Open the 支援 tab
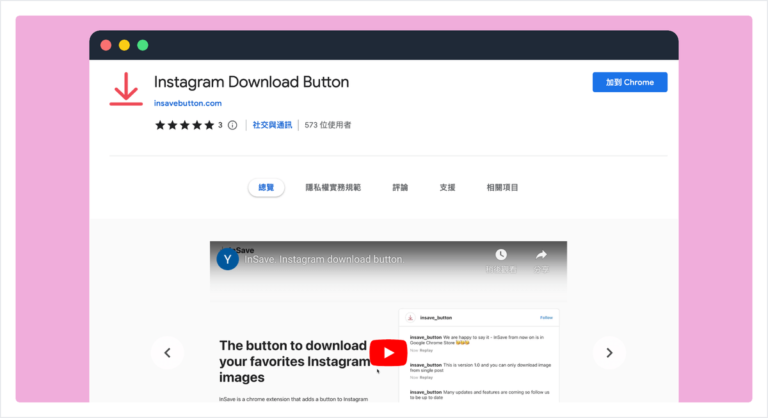This screenshot has height=418, width=768. 447,187
